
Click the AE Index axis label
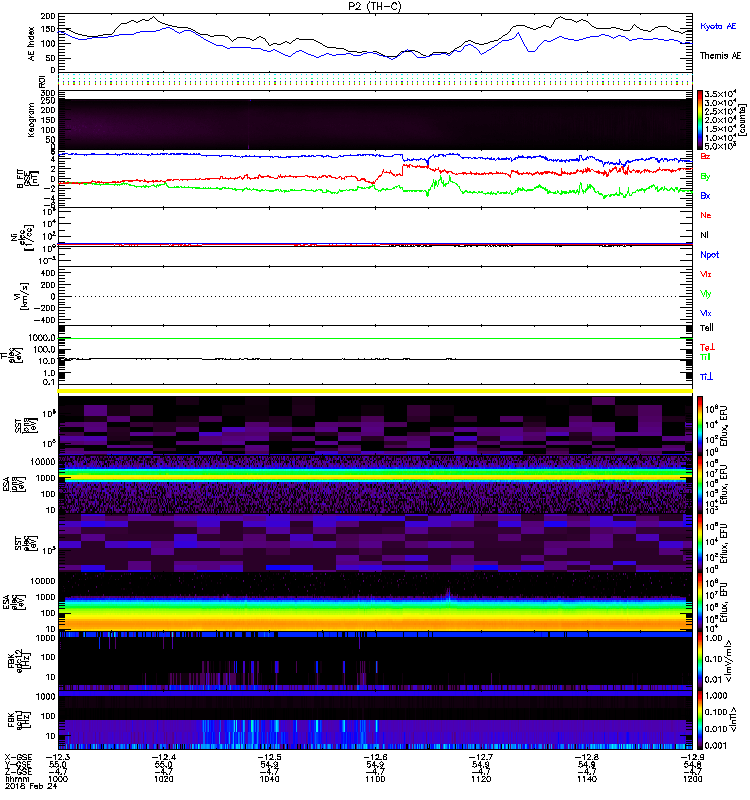32,44
